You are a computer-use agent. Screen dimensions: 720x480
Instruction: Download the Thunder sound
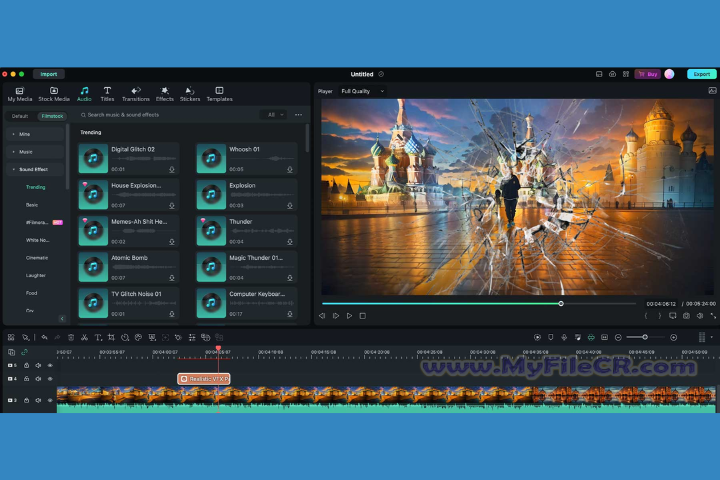tap(290, 242)
